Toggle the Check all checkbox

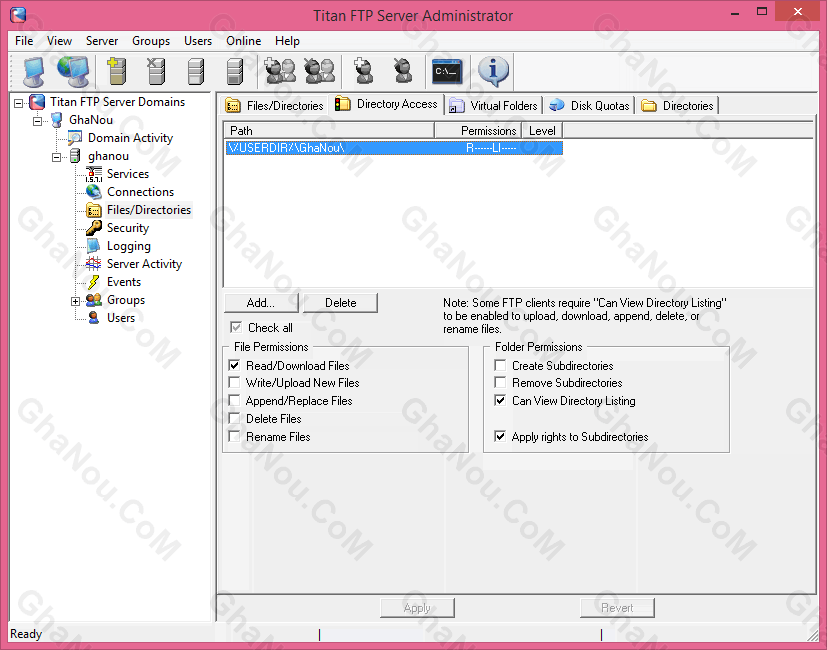click(x=236, y=328)
